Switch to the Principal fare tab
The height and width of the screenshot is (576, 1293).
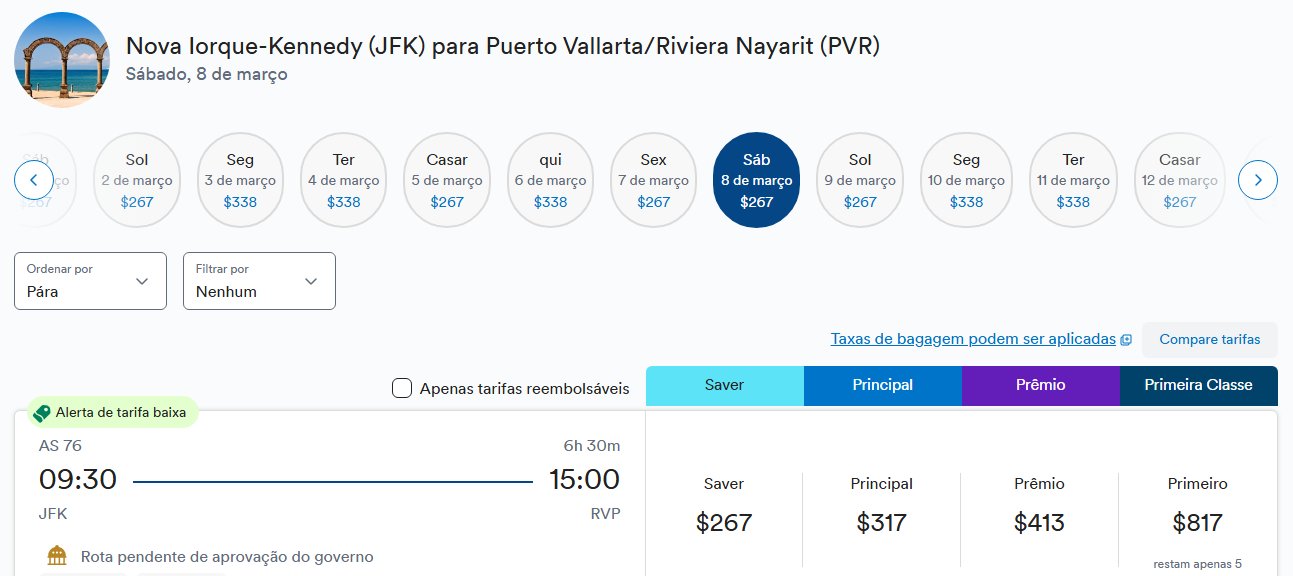(882, 385)
